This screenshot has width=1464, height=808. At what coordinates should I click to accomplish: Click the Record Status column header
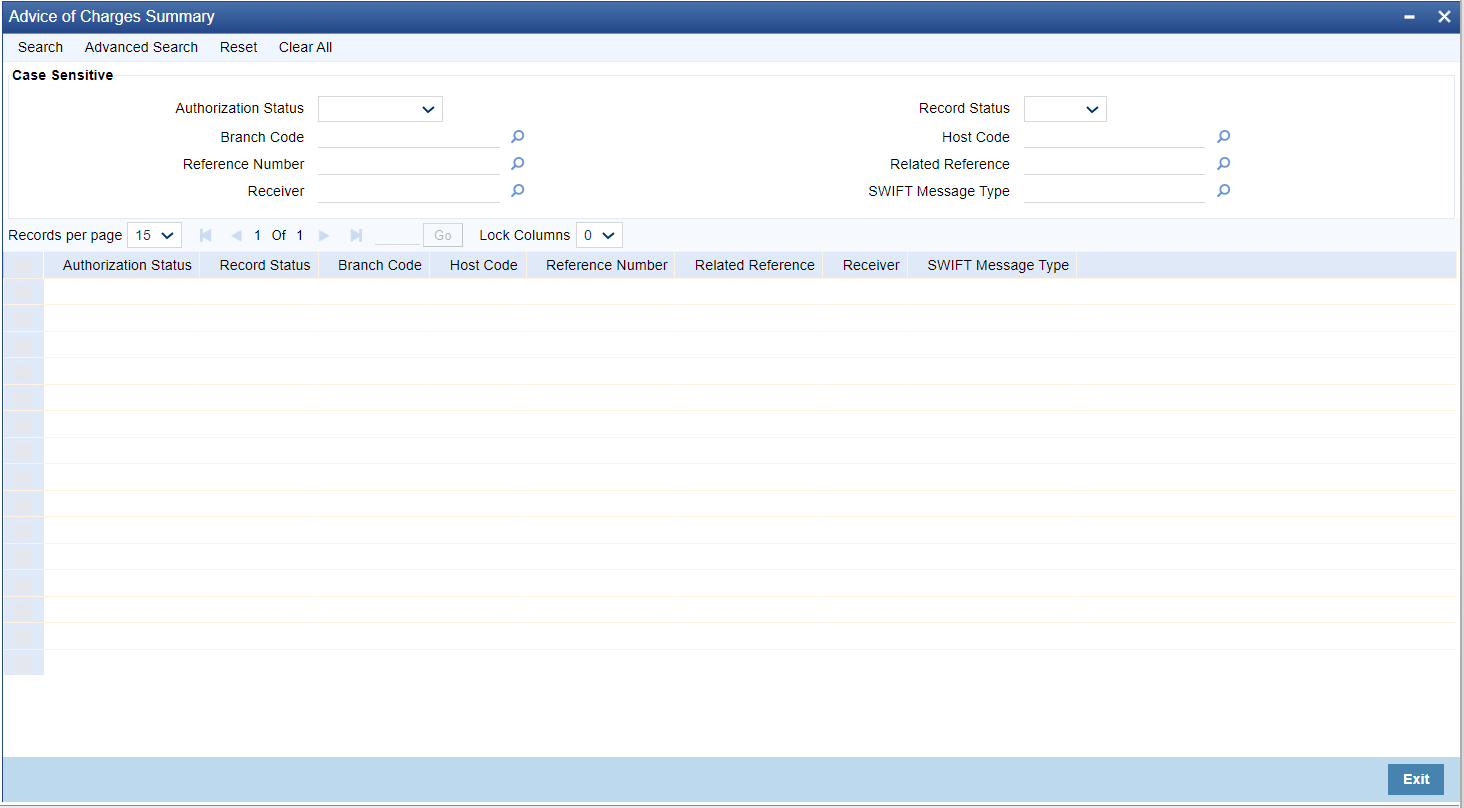(x=265, y=265)
